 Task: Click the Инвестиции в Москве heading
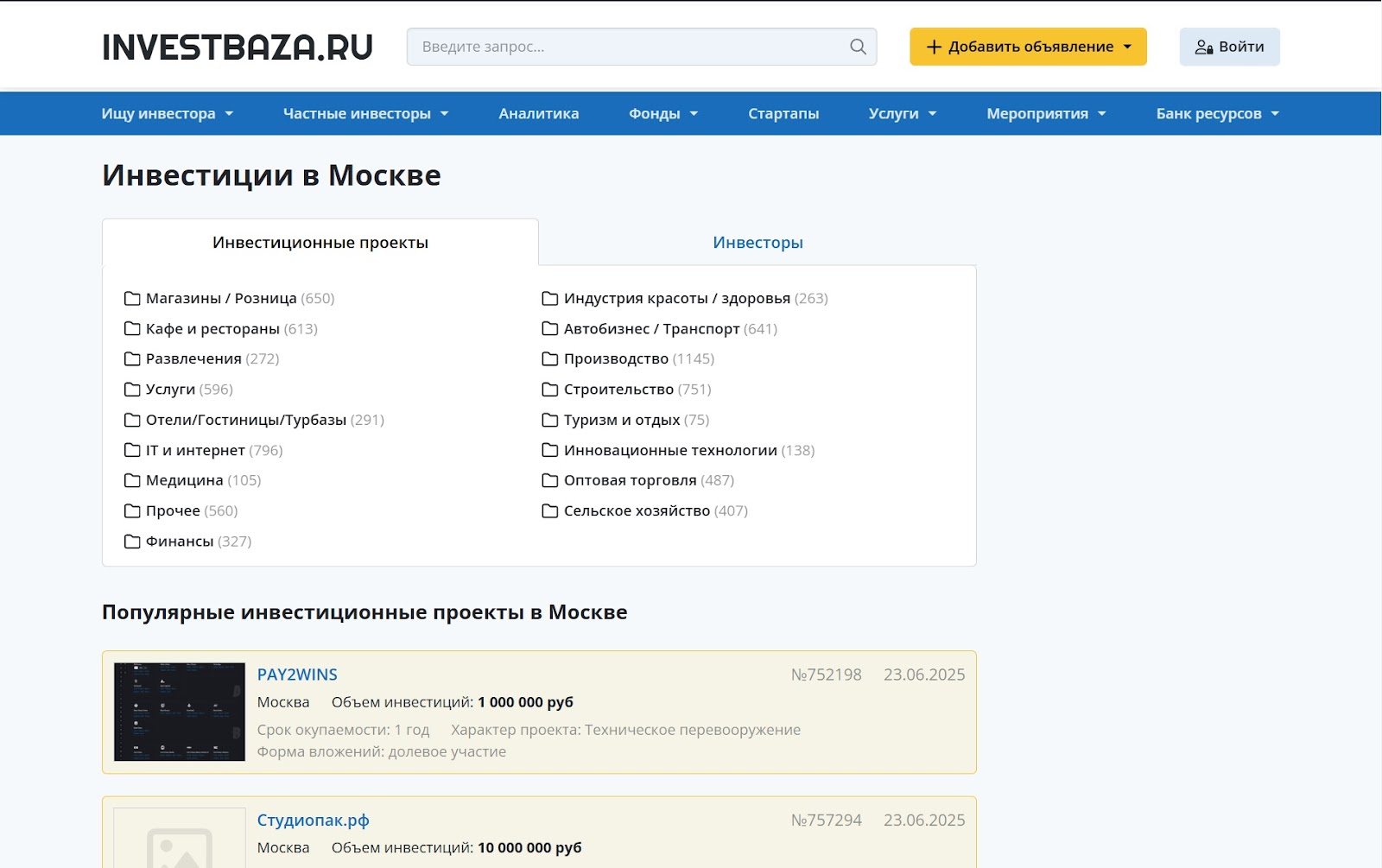(x=271, y=175)
